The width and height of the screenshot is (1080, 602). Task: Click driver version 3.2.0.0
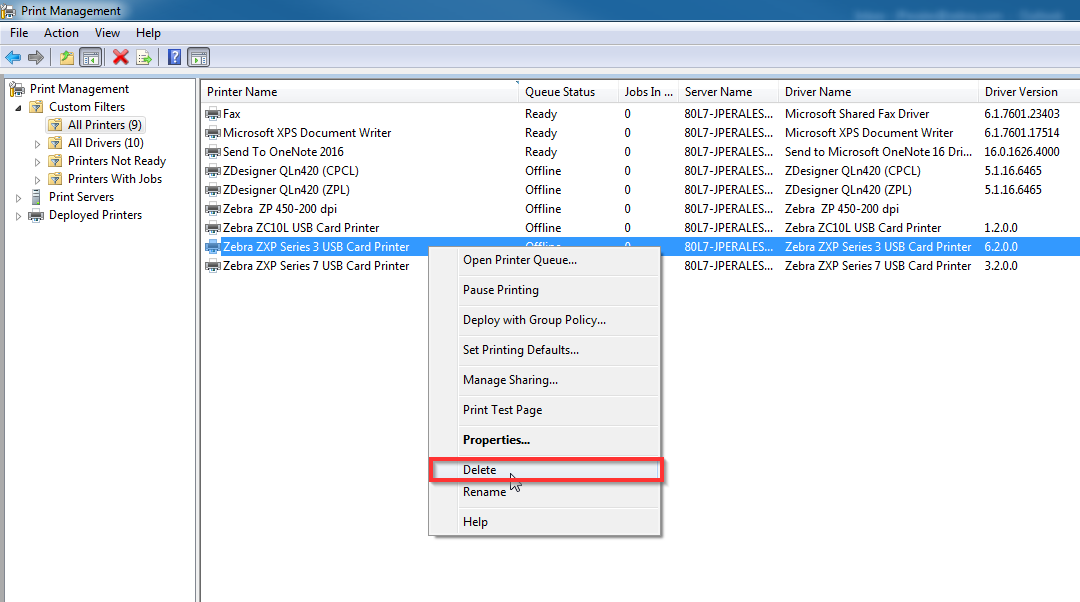pos(1001,266)
